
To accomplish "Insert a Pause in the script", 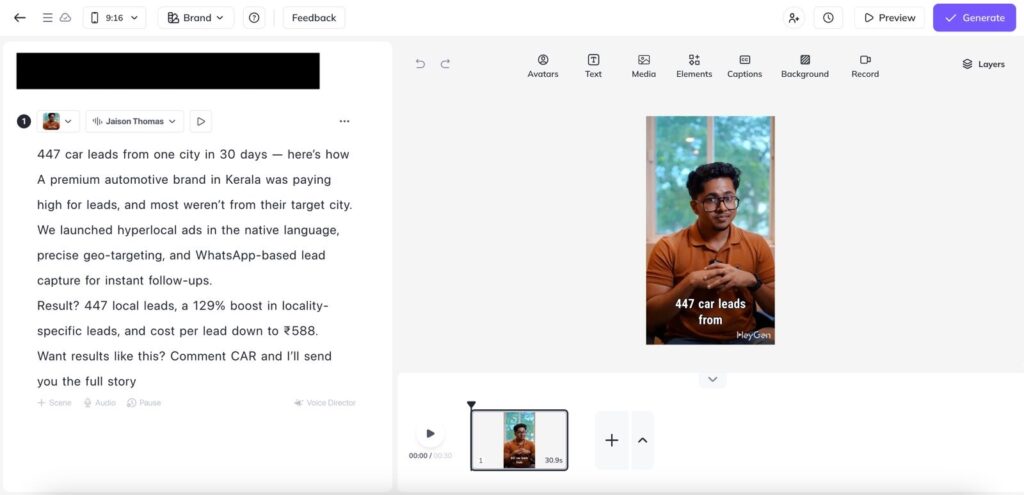I will (x=144, y=403).
